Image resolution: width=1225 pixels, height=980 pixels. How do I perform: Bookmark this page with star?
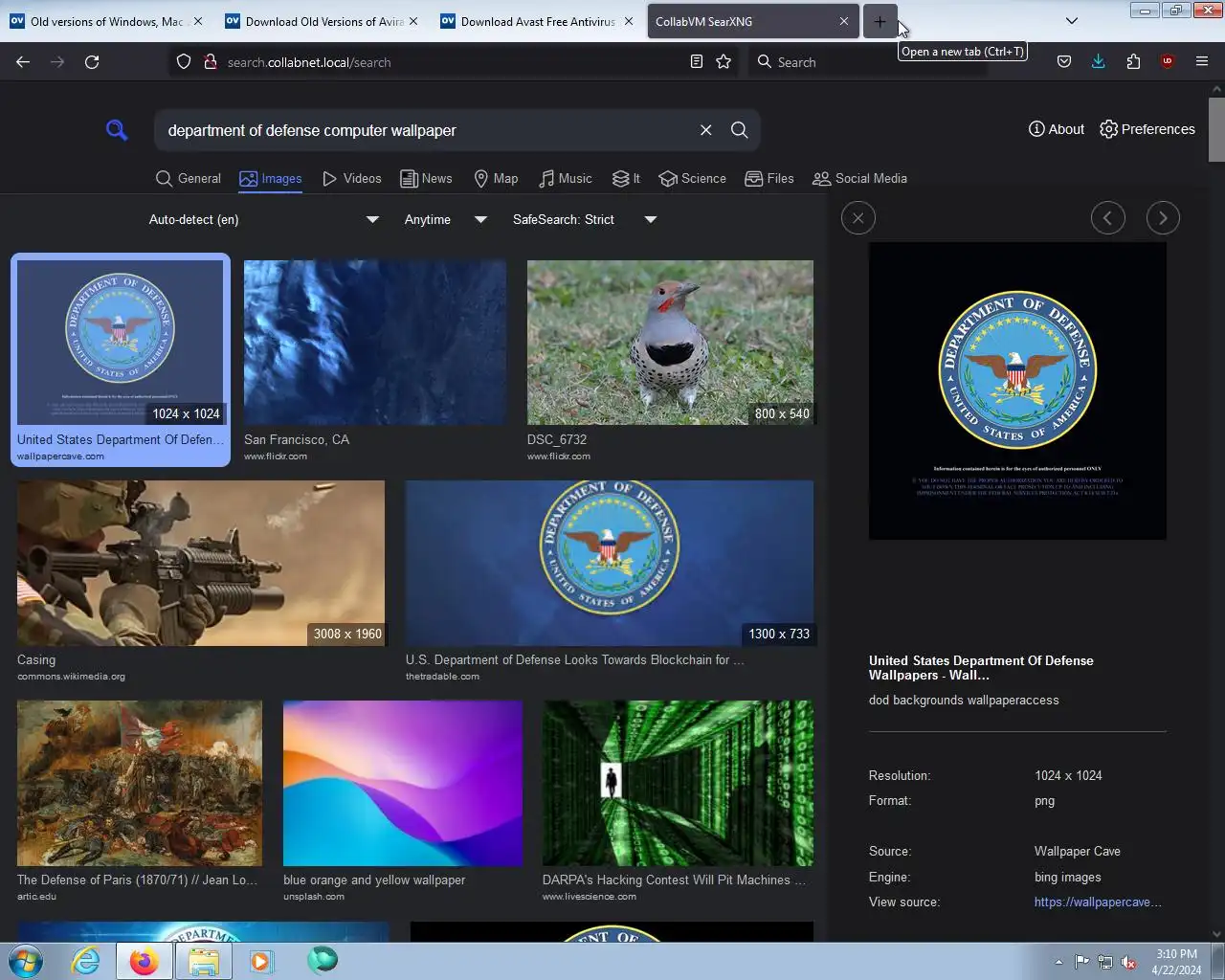[724, 62]
